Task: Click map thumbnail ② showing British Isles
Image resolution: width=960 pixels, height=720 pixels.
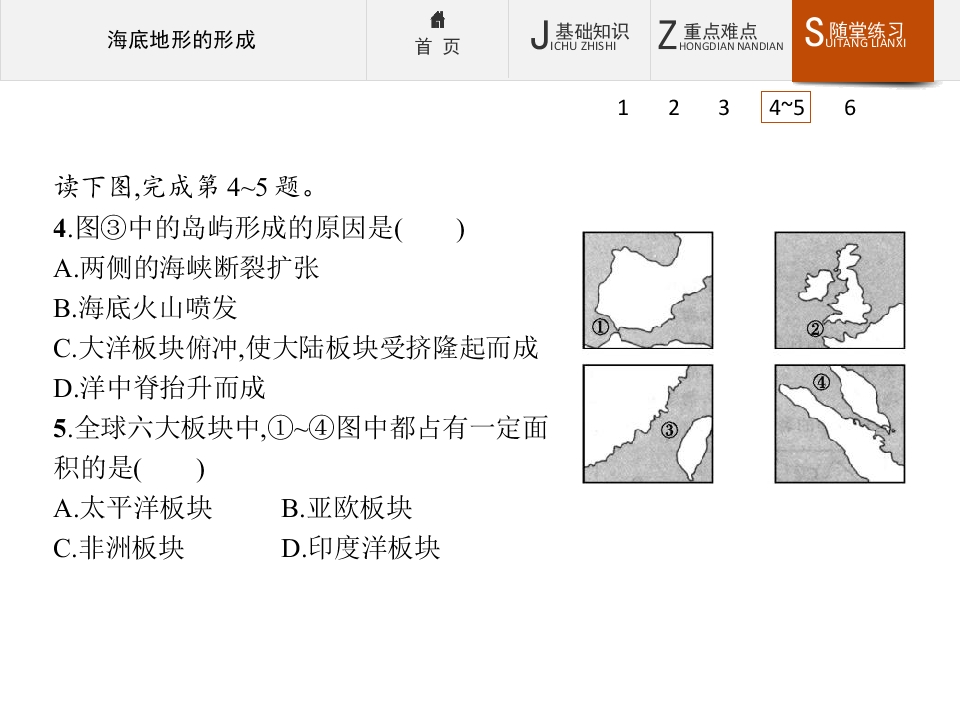Action: click(839, 290)
